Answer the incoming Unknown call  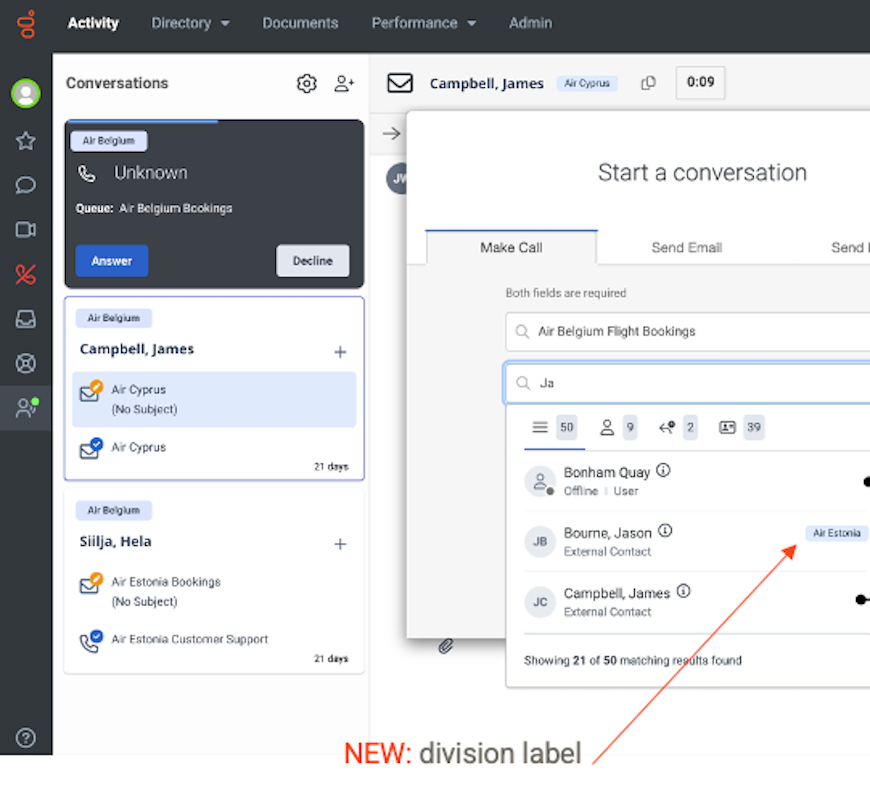tap(112, 261)
